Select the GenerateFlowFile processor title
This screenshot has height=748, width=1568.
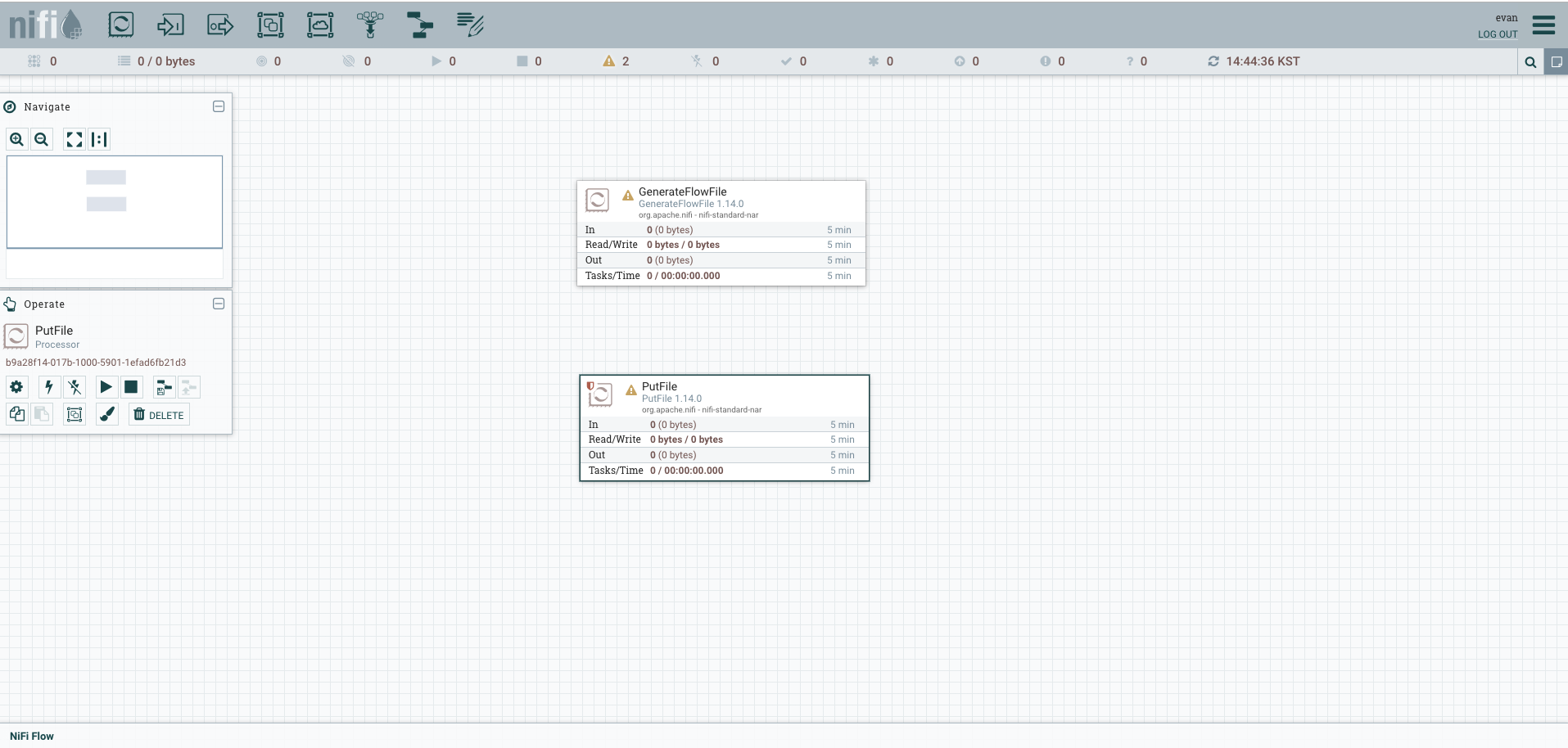(682, 192)
